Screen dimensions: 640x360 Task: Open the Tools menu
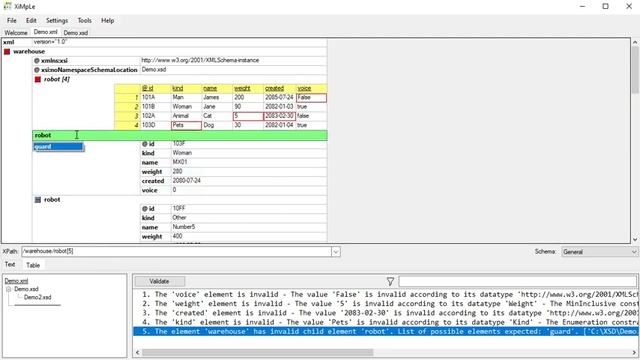(84, 20)
